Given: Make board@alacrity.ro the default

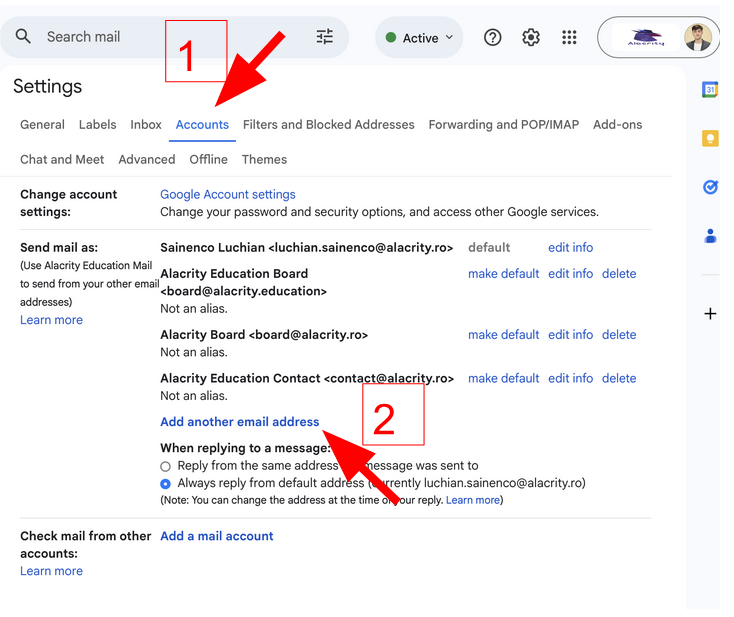Looking at the screenshot, I should pos(504,335).
